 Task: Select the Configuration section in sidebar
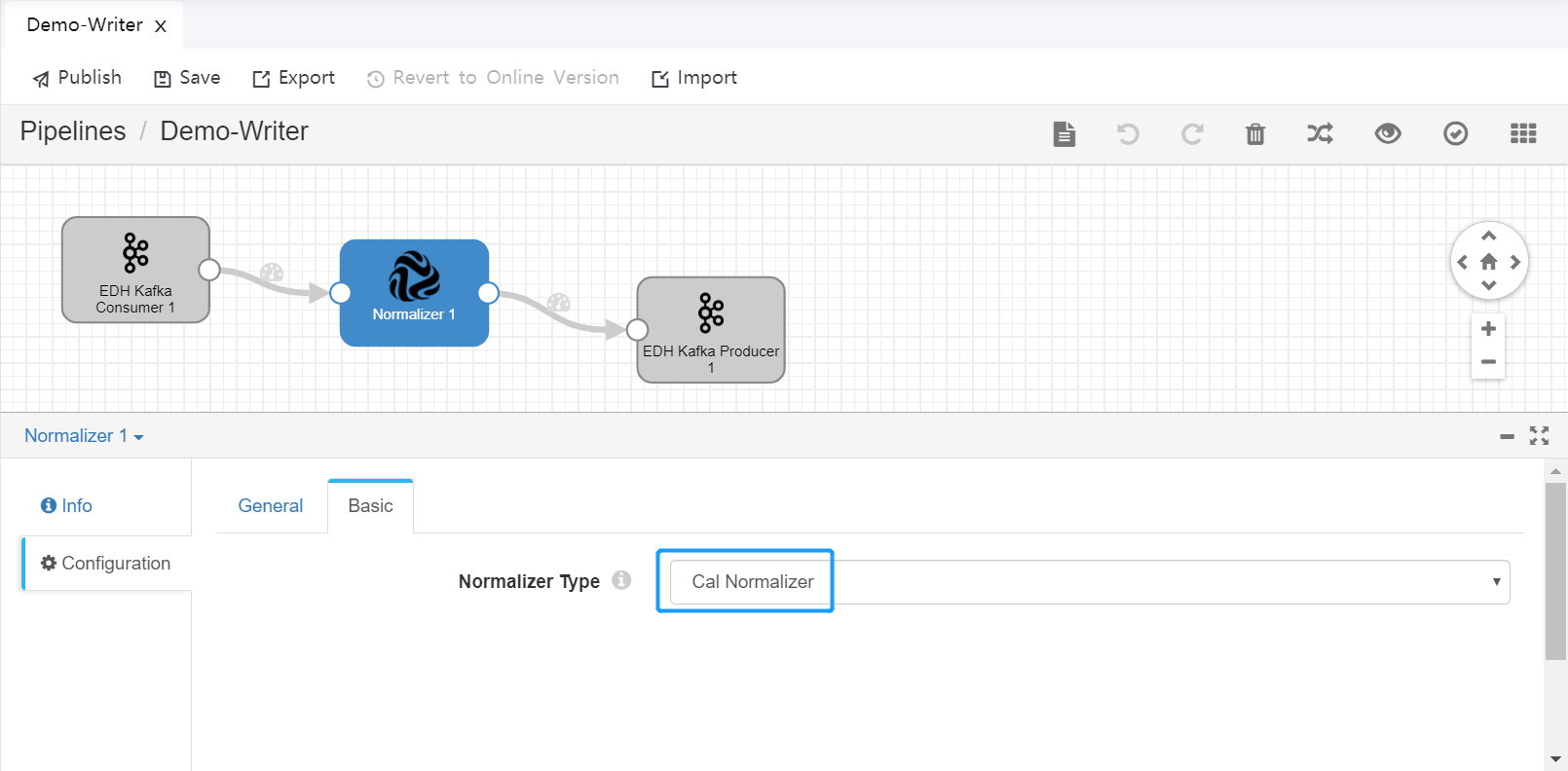[x=106, y=564]
